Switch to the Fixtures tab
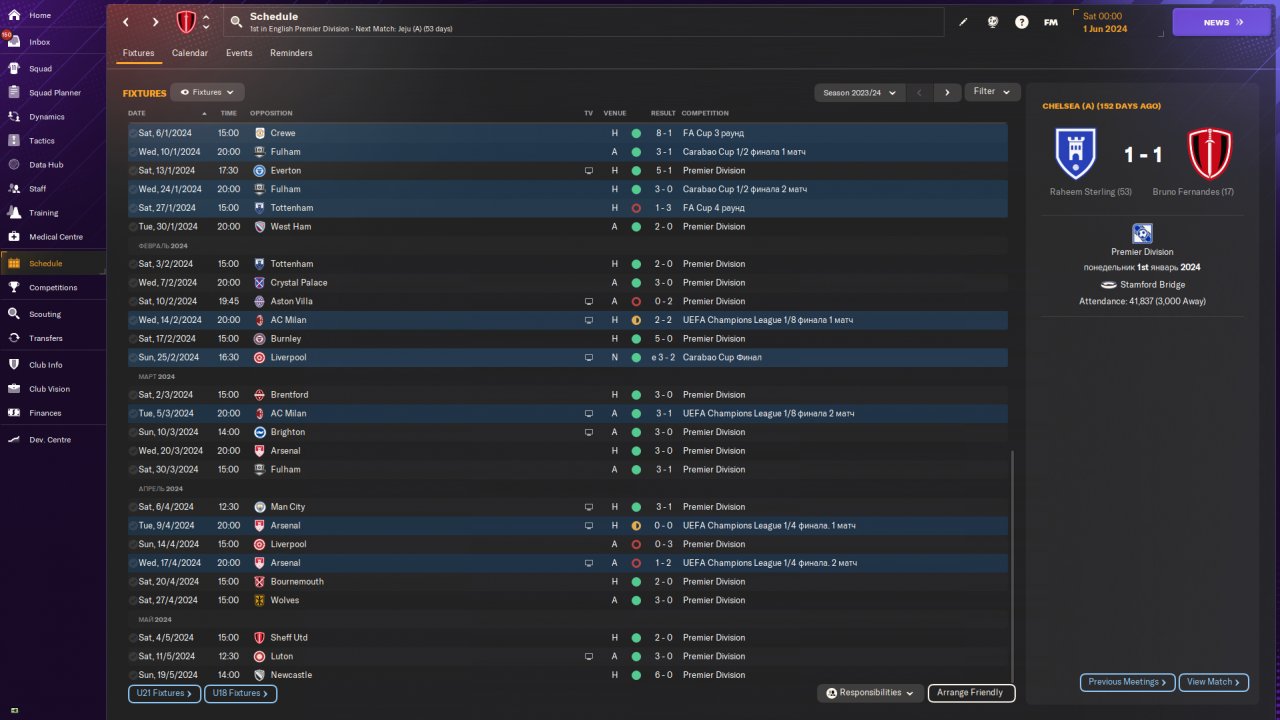 click(x=139, y=53)
